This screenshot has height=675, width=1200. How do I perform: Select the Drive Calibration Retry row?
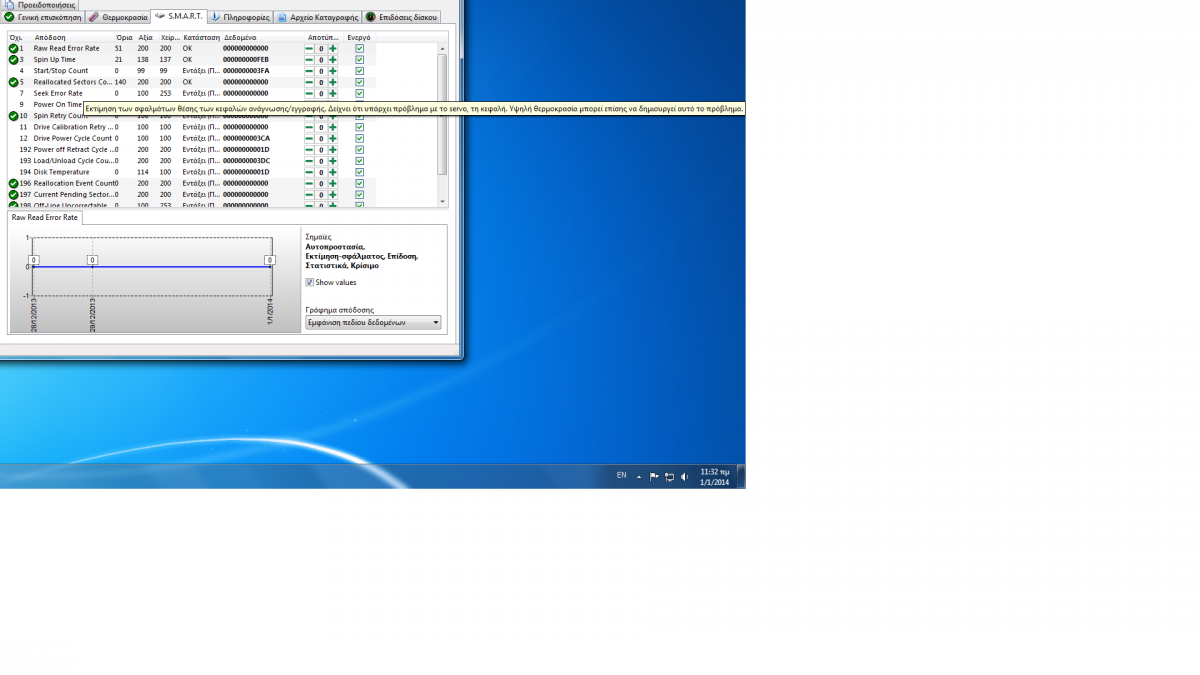tap(192, 127)
